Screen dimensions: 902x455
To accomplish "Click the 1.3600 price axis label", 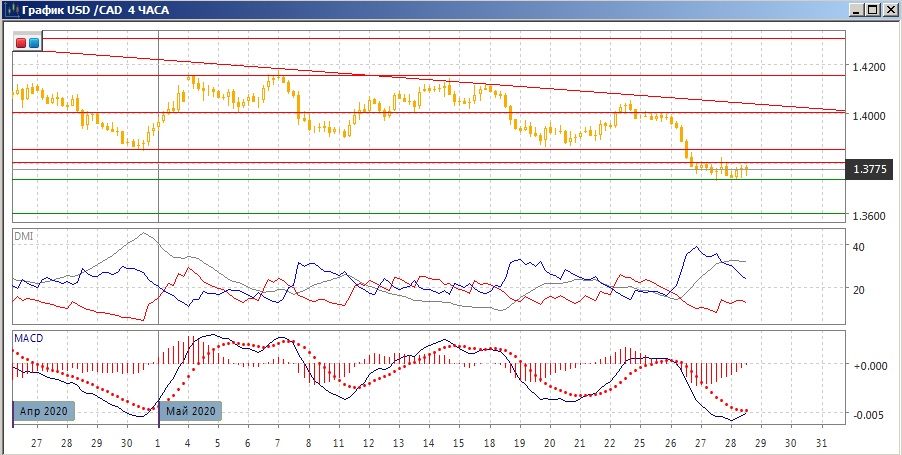I will point(869,216).
